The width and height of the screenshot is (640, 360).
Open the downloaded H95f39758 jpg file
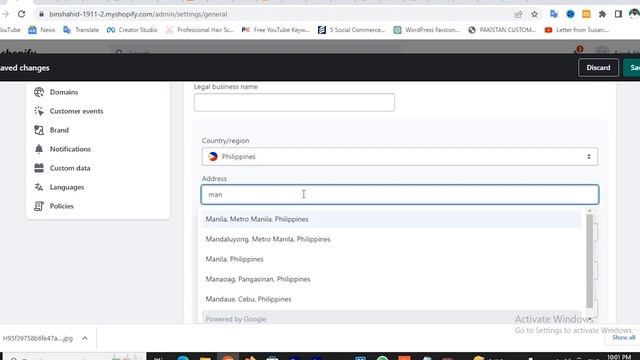click(38, 338)
